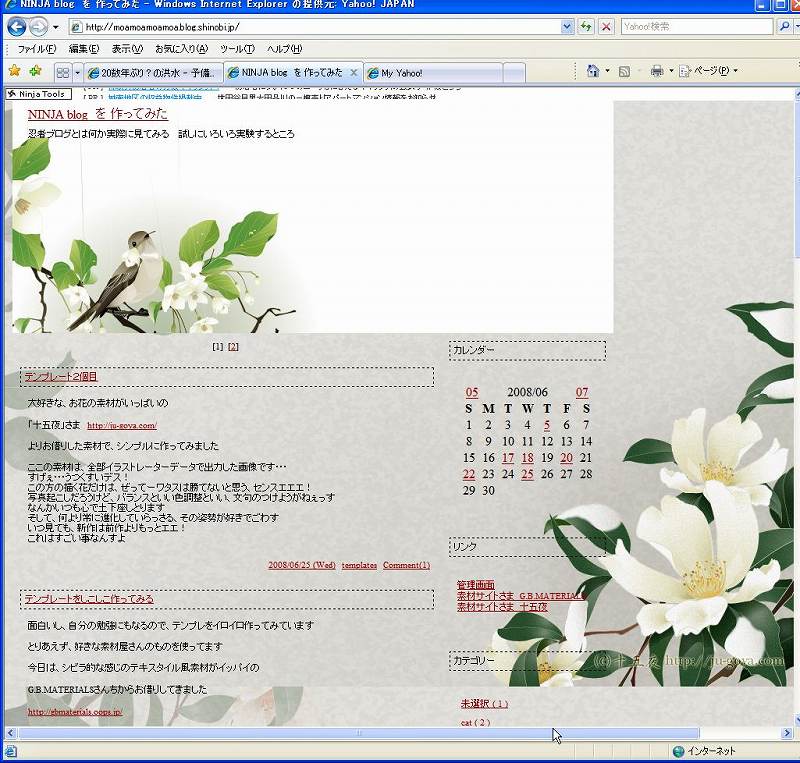The height and width of the screenshot is (763, 800).
Task: Click the Yahoo search box
Action: [x=697, y=27]
